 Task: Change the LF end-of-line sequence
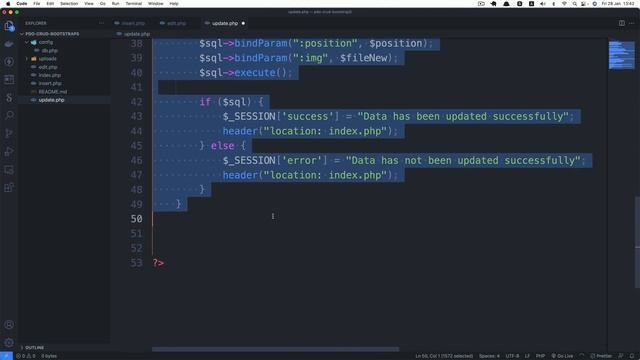pyautogui.click(x=527, y=356)
